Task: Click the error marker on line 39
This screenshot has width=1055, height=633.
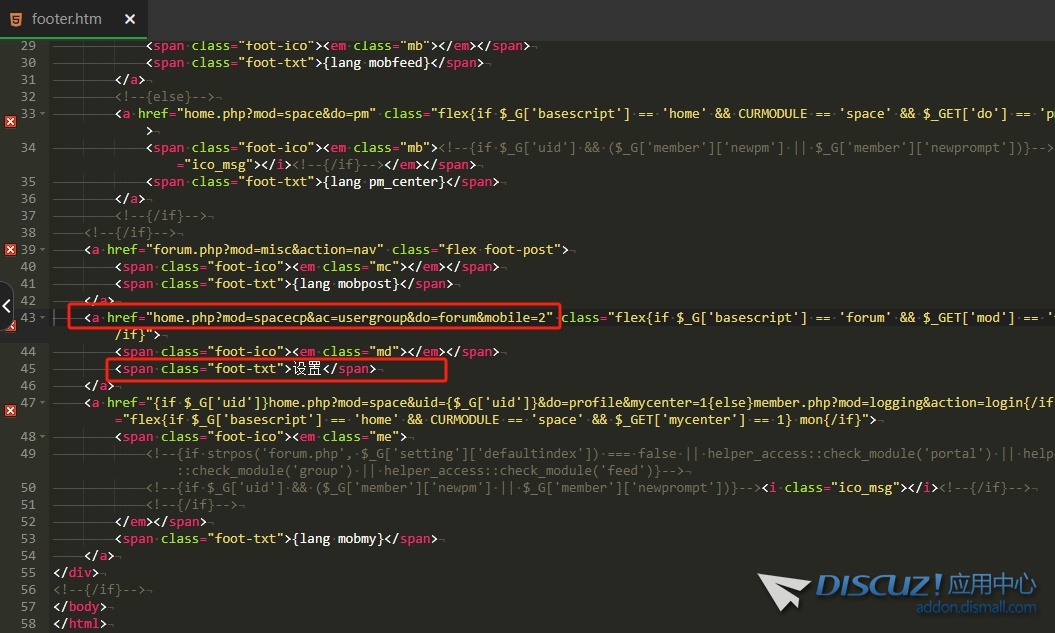Action: tap(10, 250)
